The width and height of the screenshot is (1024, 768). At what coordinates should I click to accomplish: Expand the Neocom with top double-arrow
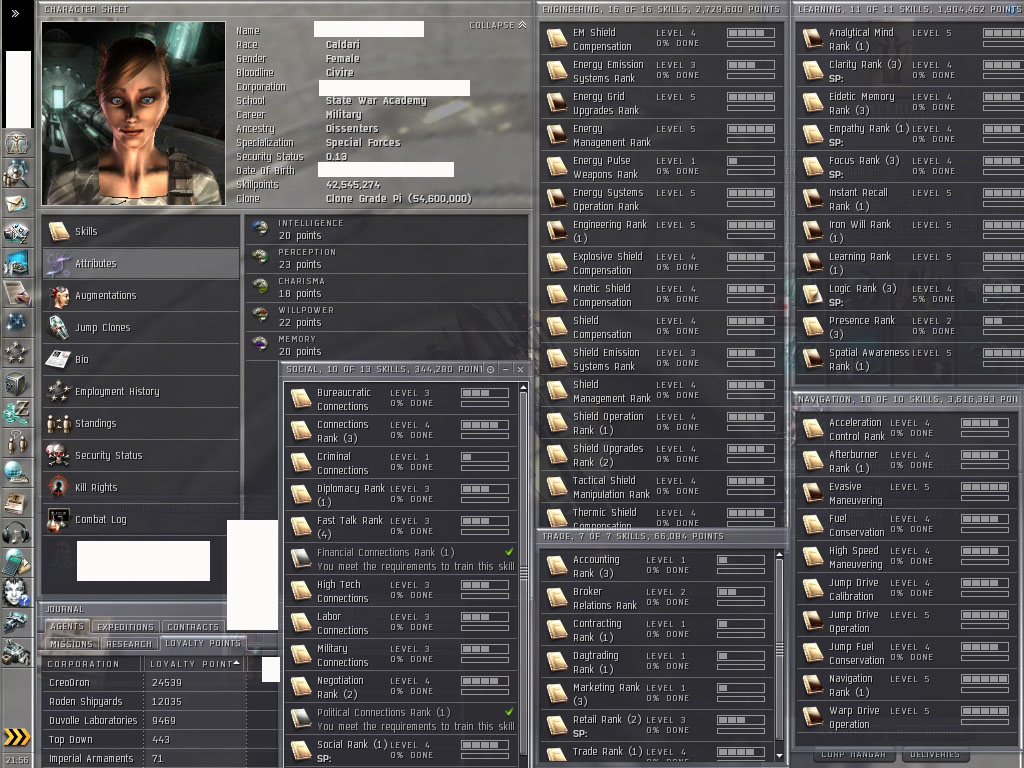coord(16,12)
